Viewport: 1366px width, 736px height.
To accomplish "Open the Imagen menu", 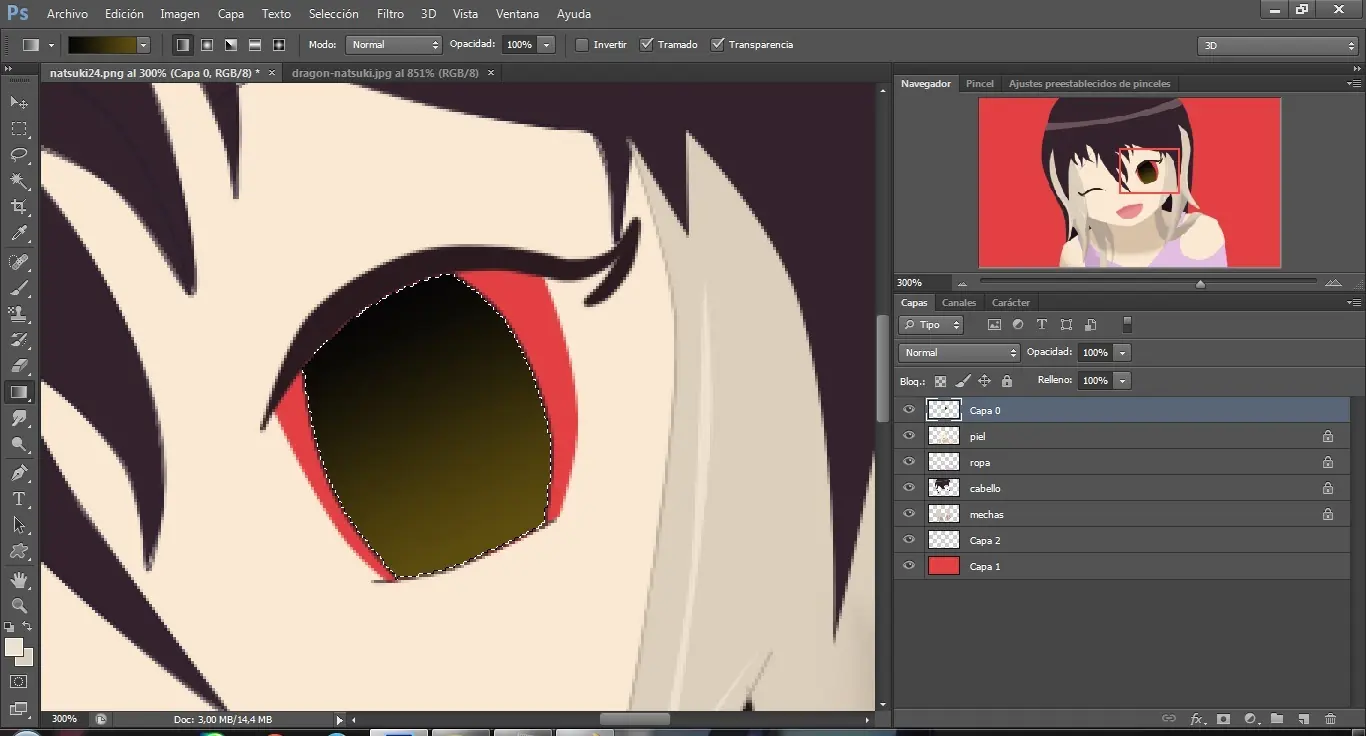I will pyautogui.click(x=180, y=14).
